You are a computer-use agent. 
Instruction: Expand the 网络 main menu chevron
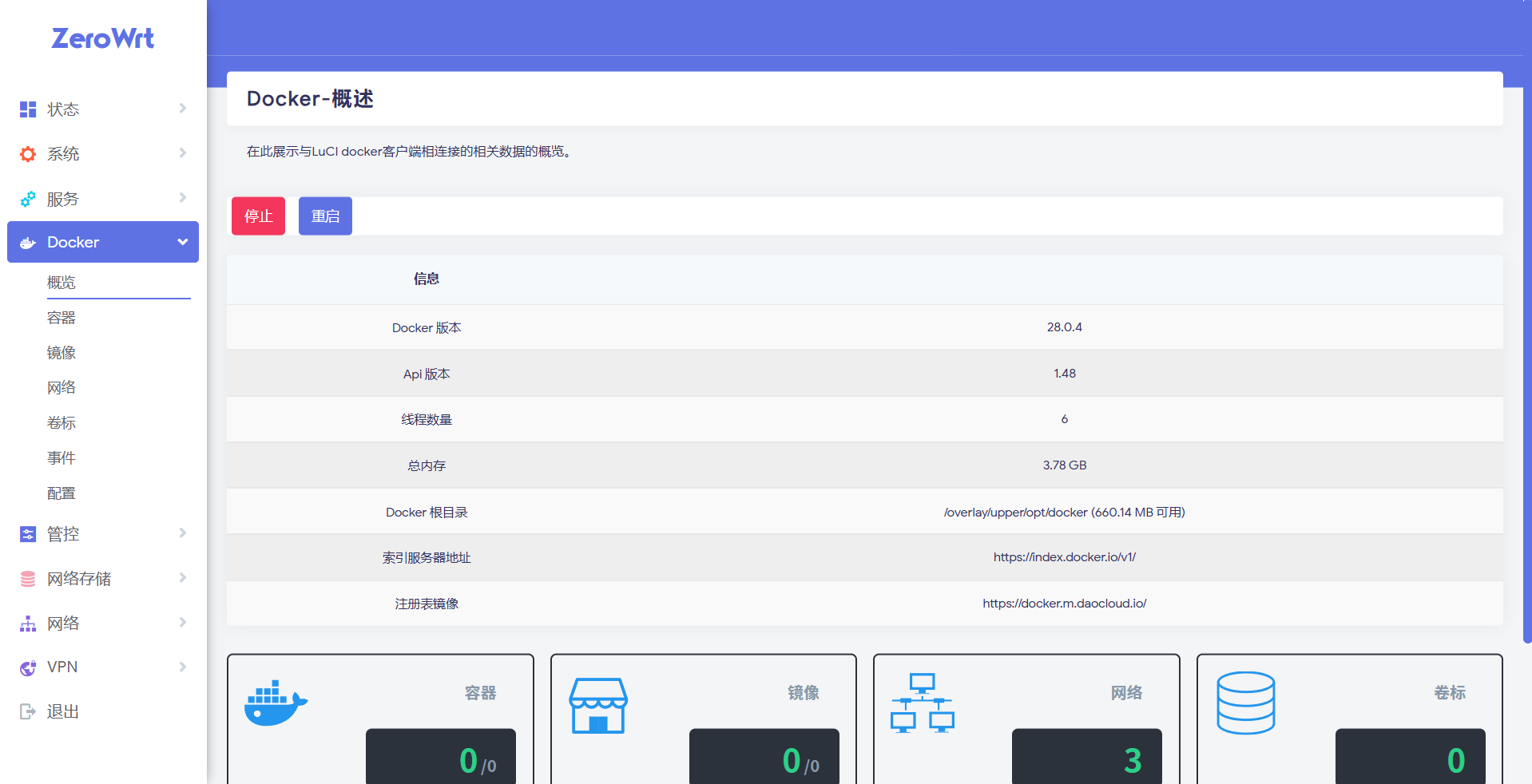(183, 622)
